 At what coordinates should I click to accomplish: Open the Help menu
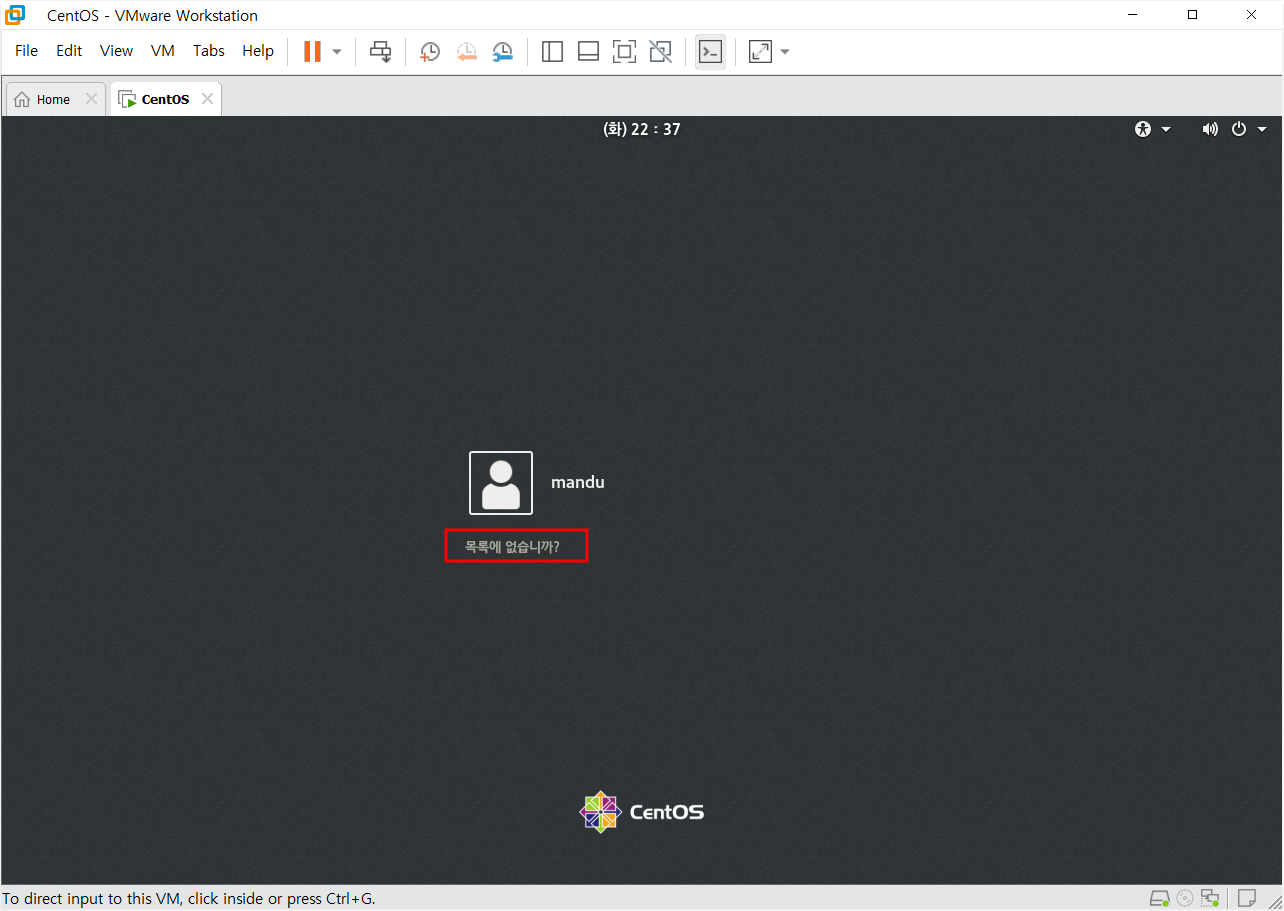coord(258,51)
